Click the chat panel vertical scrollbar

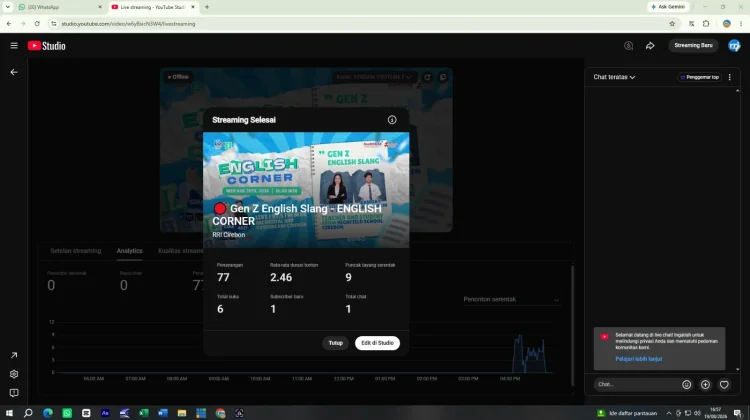click(x=738, y=230)
